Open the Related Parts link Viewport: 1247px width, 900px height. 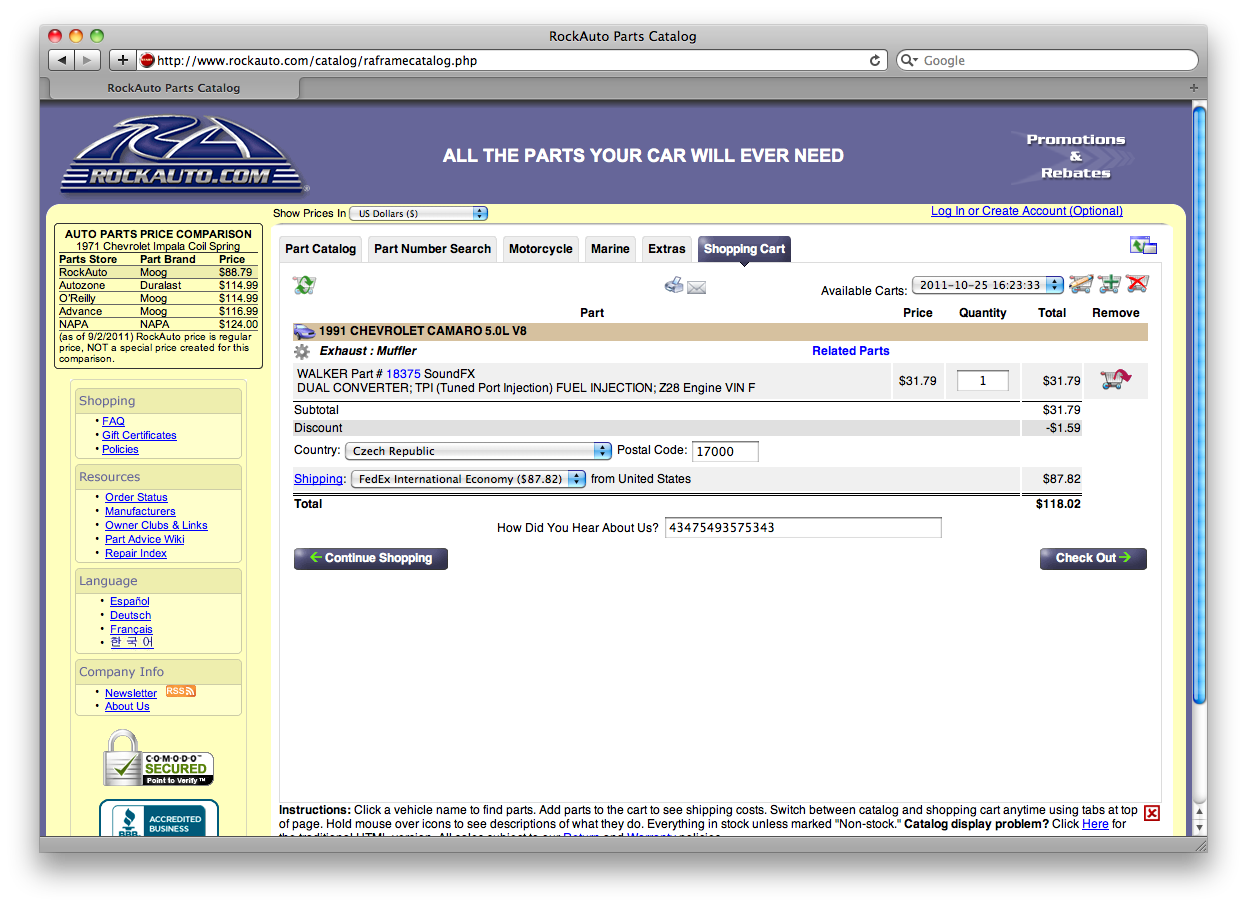[x=851, y=351]
